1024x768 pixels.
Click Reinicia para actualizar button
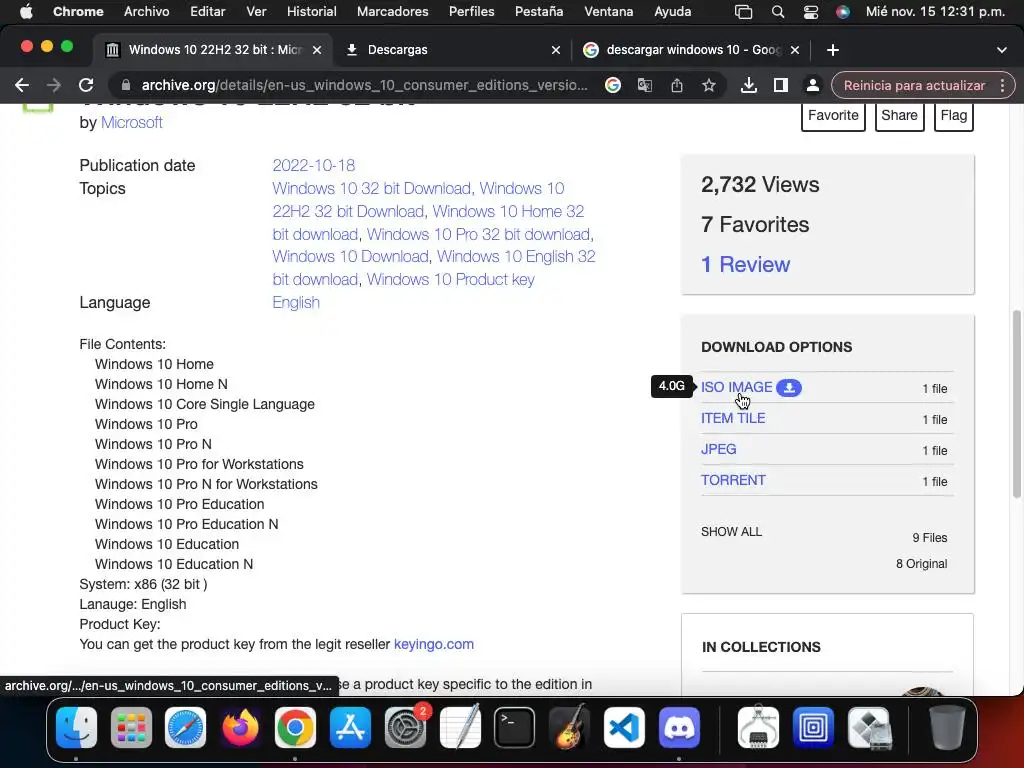(x=914, y=85)
